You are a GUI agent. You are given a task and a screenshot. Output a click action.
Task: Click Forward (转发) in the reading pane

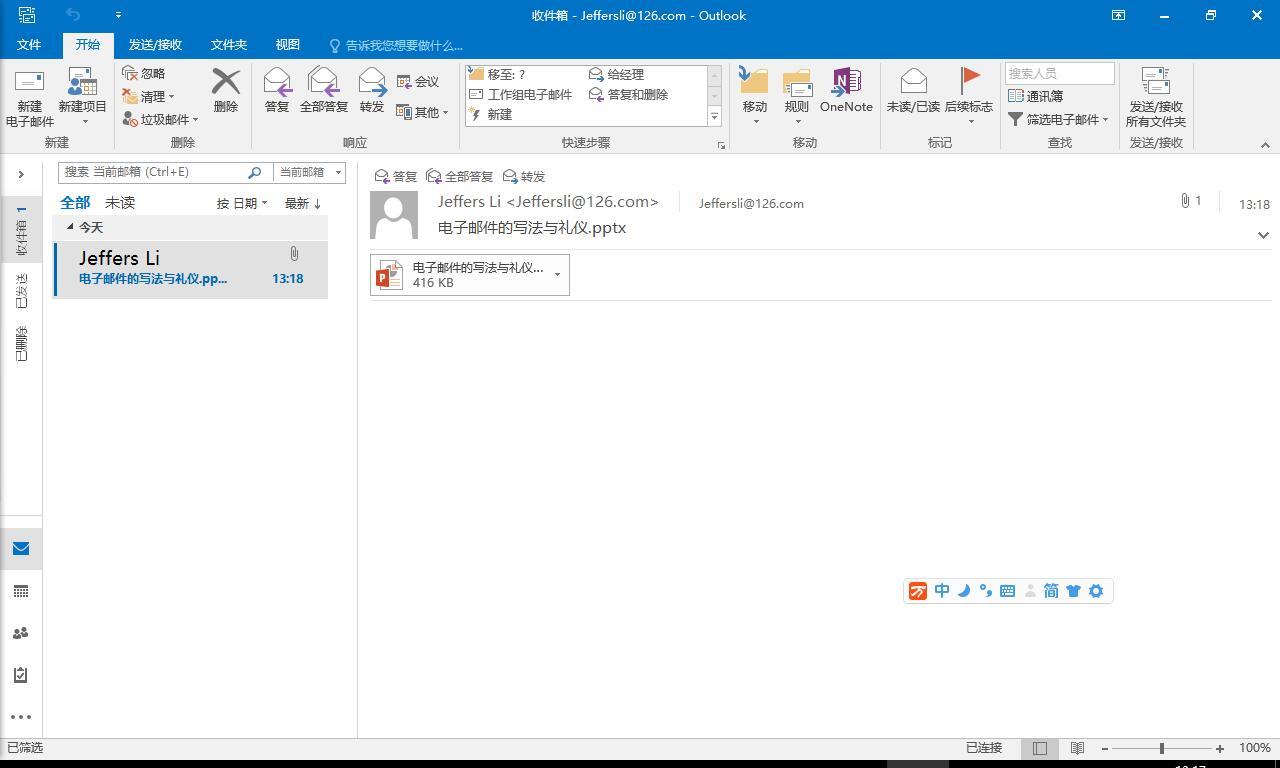point(524,176)
